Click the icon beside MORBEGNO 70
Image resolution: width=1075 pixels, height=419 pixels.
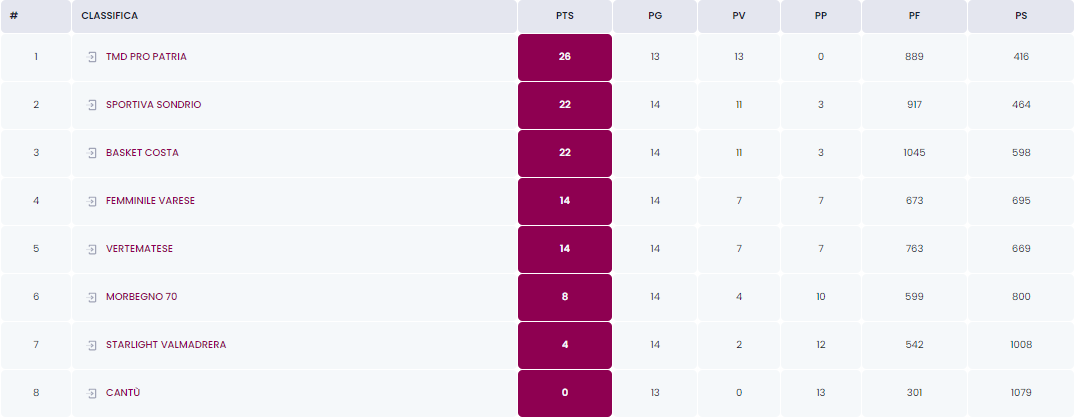coord(92,297)
